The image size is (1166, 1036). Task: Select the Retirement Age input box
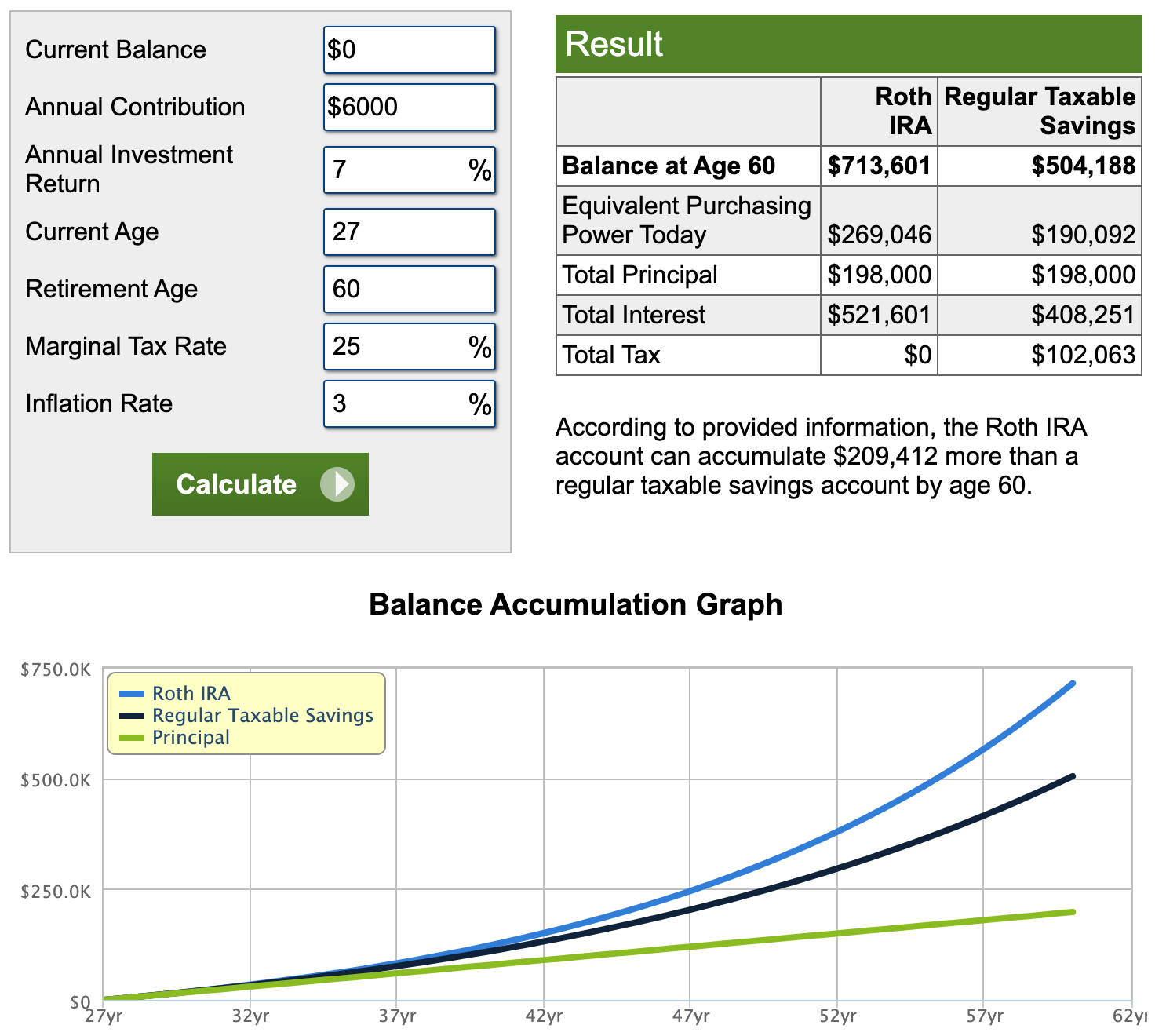point(410,289)
